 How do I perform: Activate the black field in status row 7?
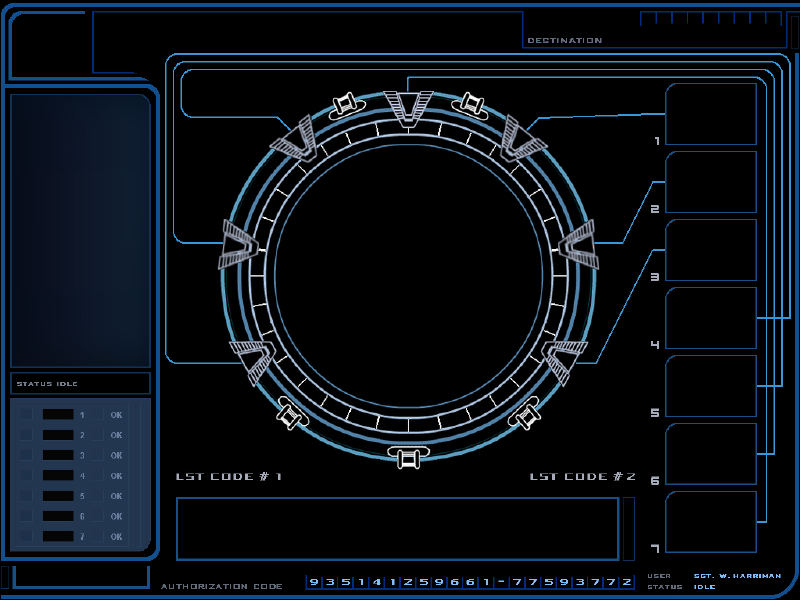58,536
